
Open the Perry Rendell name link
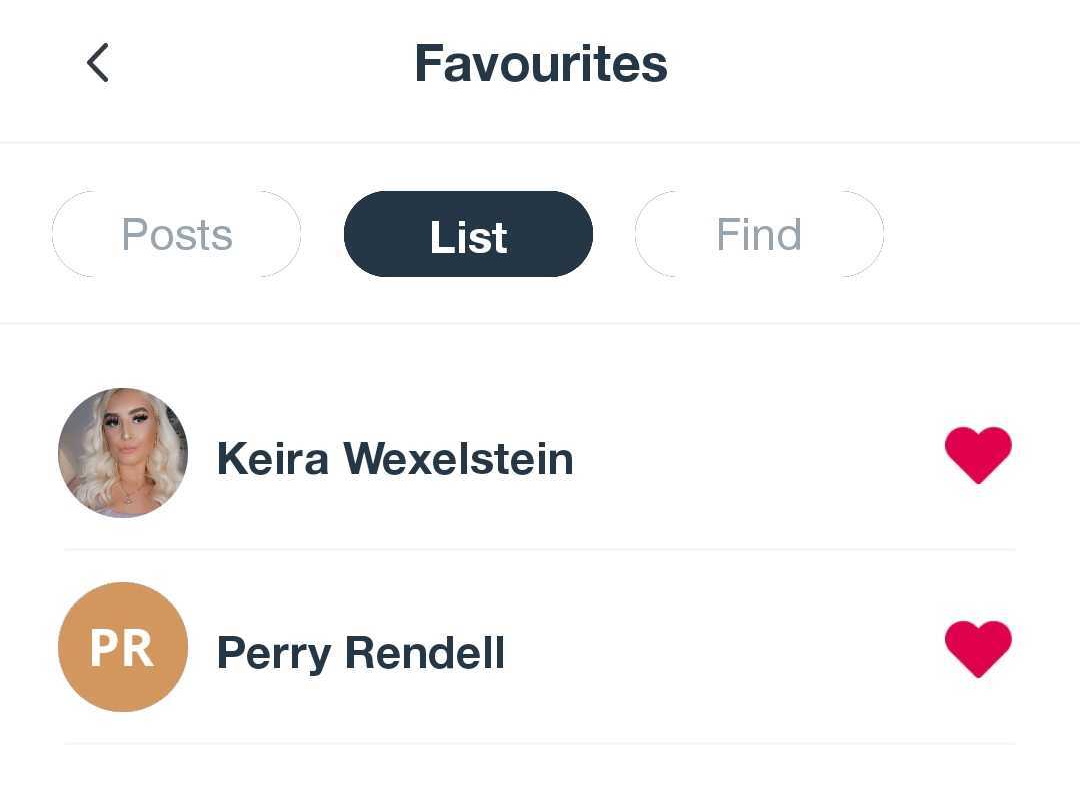361,653
